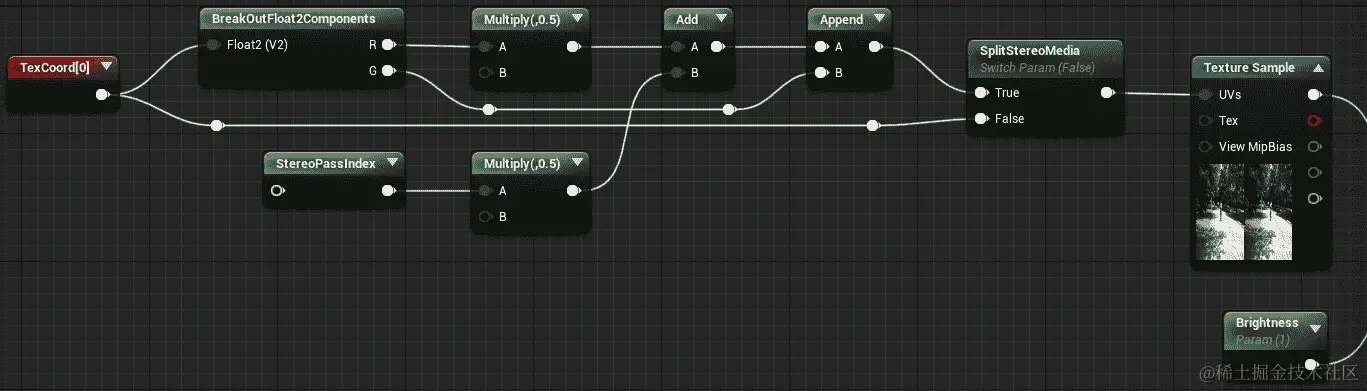Click the True input pin on SplitStereoMedia
The image size is (1367, 391).
point(981,93)
